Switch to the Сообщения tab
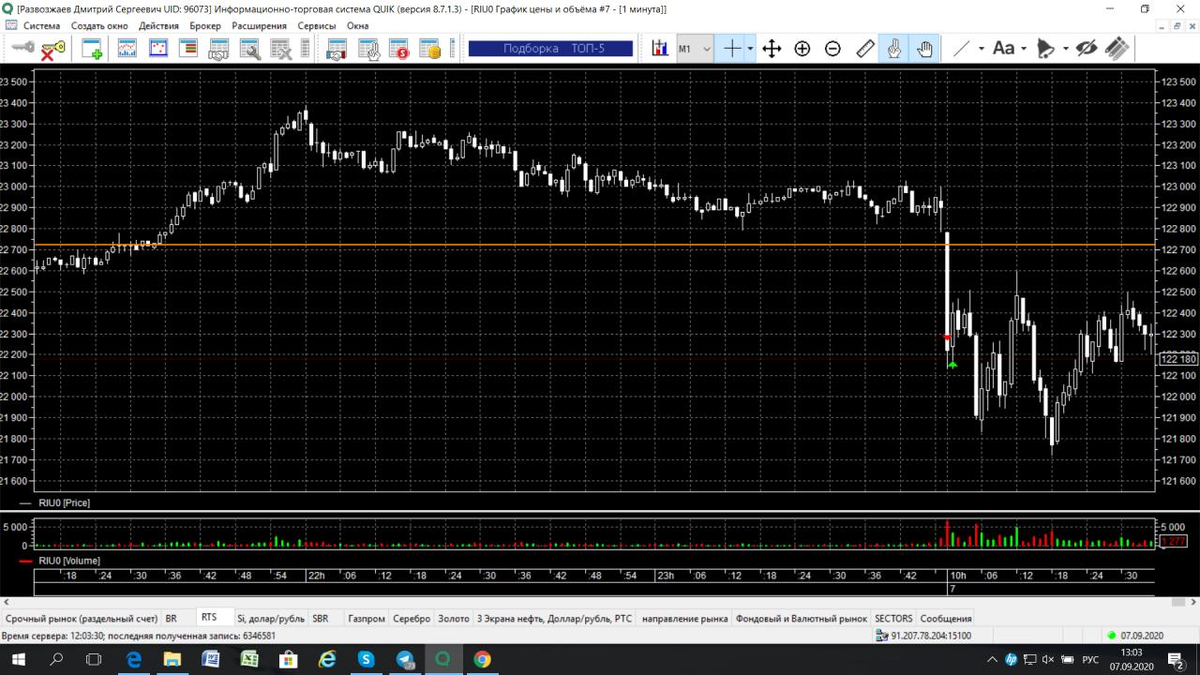 tap(946, 619)
